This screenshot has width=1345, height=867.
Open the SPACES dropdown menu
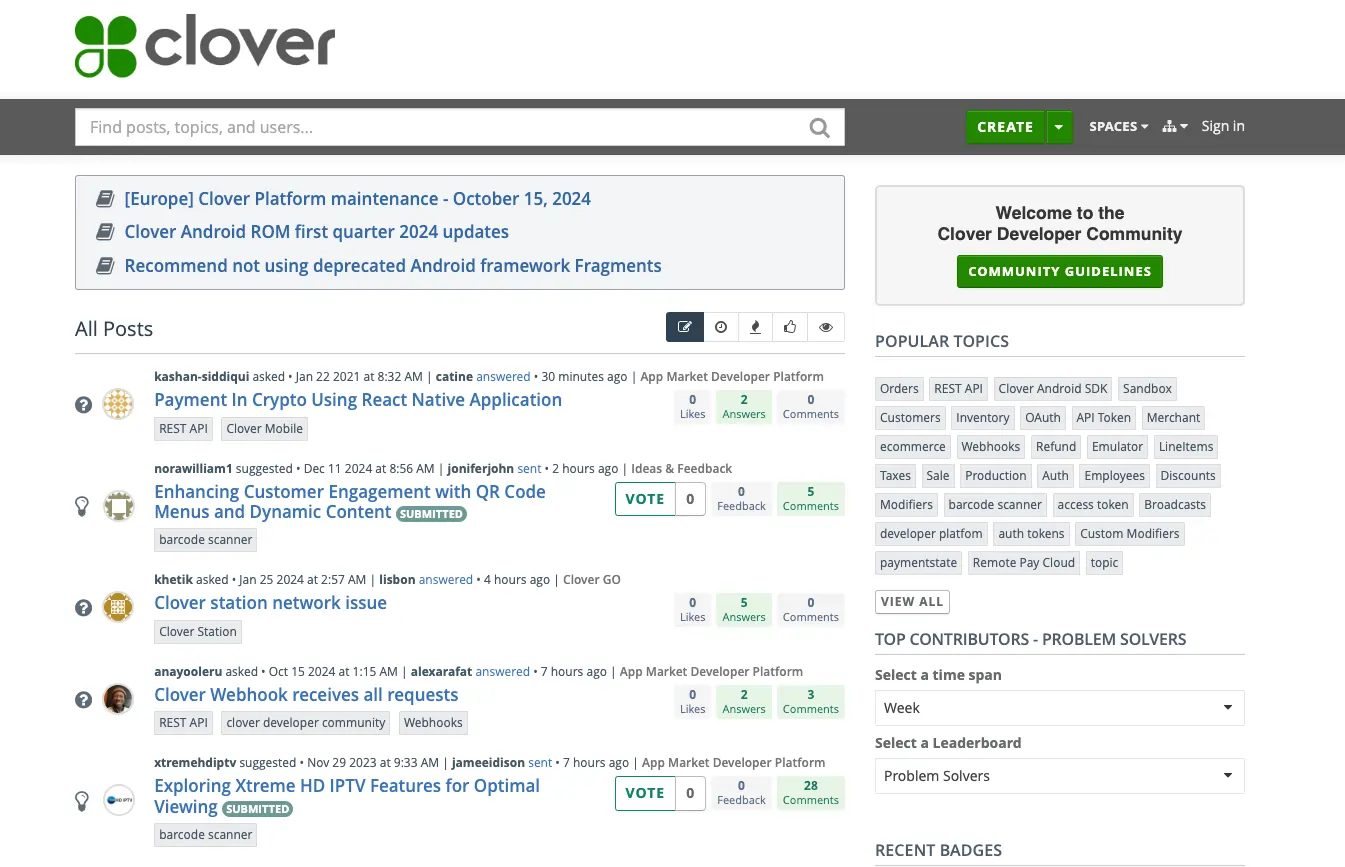[x=1118, y=127]
